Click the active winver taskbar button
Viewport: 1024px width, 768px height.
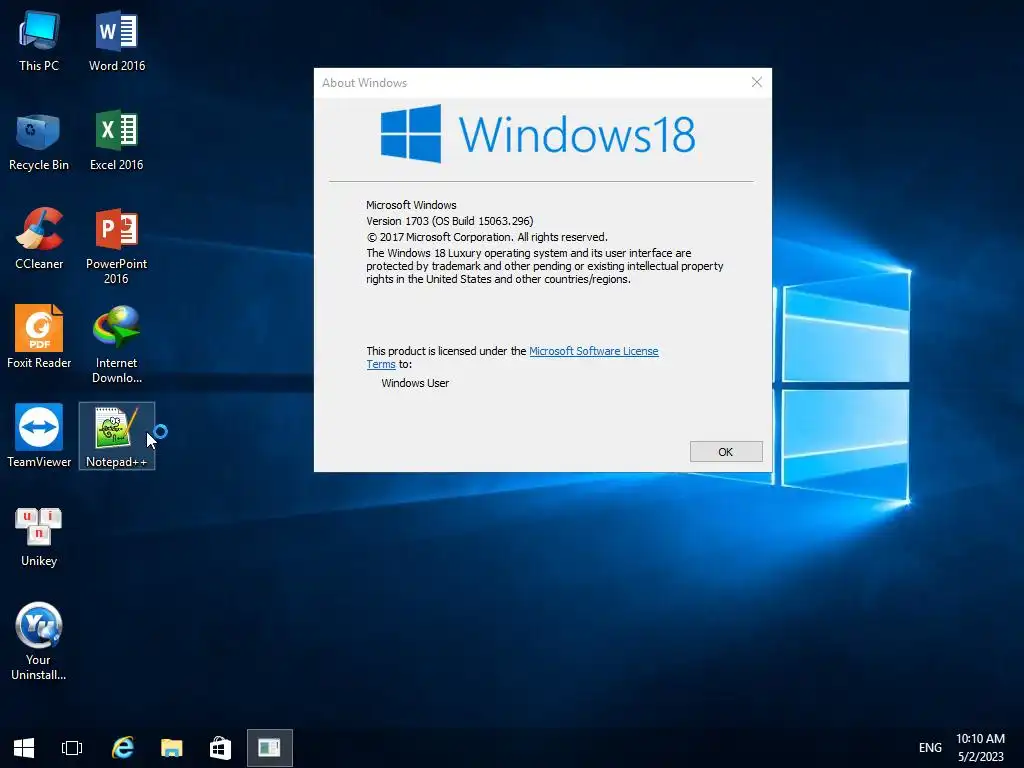[270, 748]
